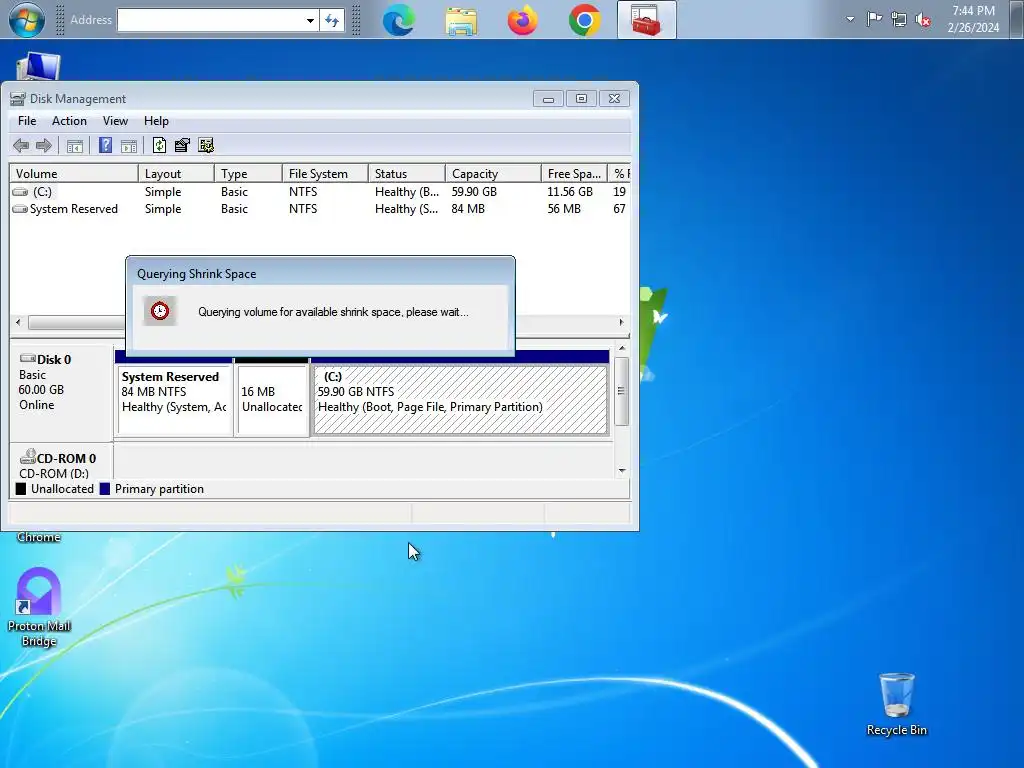This screenshot has width=1024, height=768.
Task: Open the Help menu
Action: pyautogui.click(x=156, y=121)
